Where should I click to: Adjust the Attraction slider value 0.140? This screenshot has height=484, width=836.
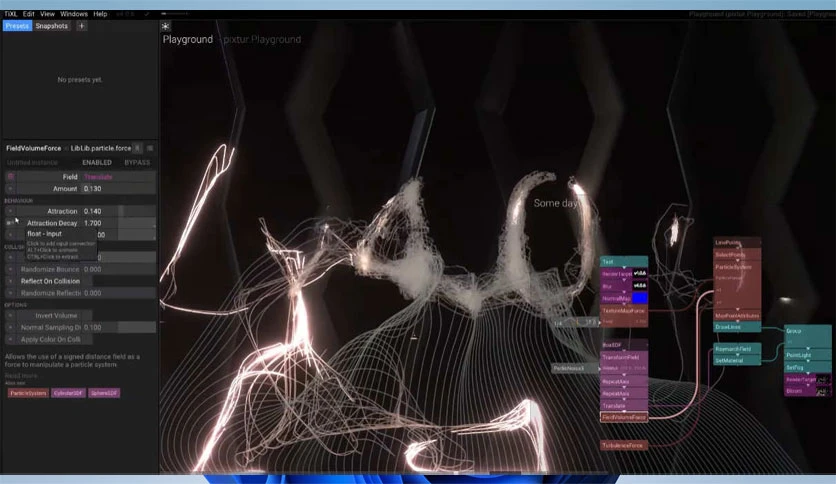pyautogui.click(x=118, y=211)
